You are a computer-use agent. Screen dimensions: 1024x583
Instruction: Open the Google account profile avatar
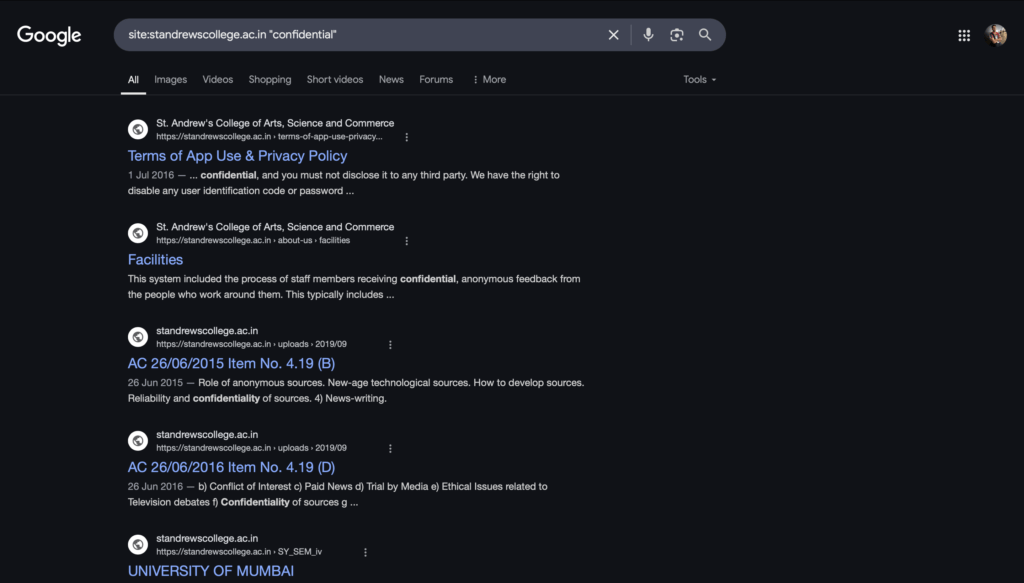point(996,35)
